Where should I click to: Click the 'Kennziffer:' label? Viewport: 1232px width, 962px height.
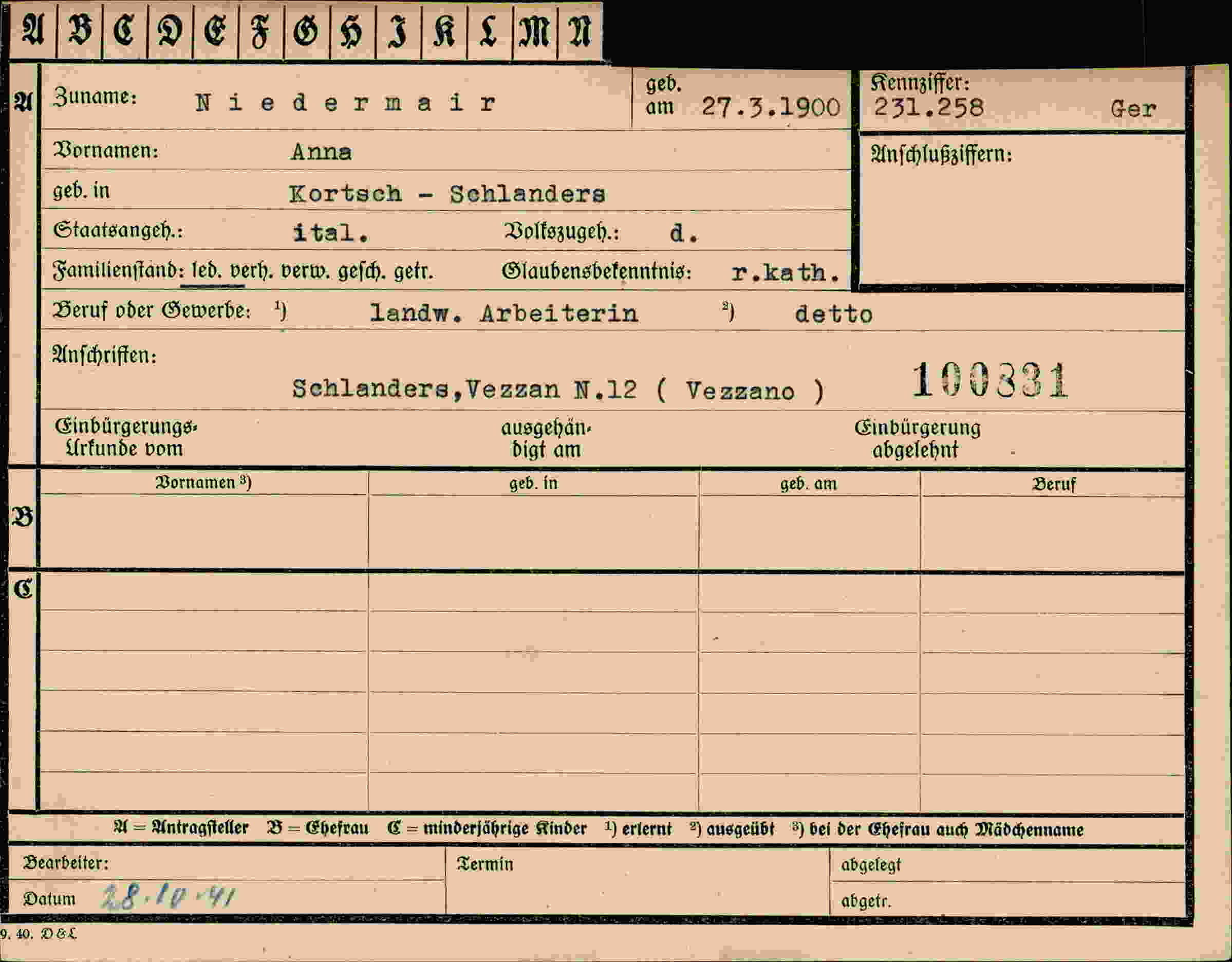pos(920,82)
